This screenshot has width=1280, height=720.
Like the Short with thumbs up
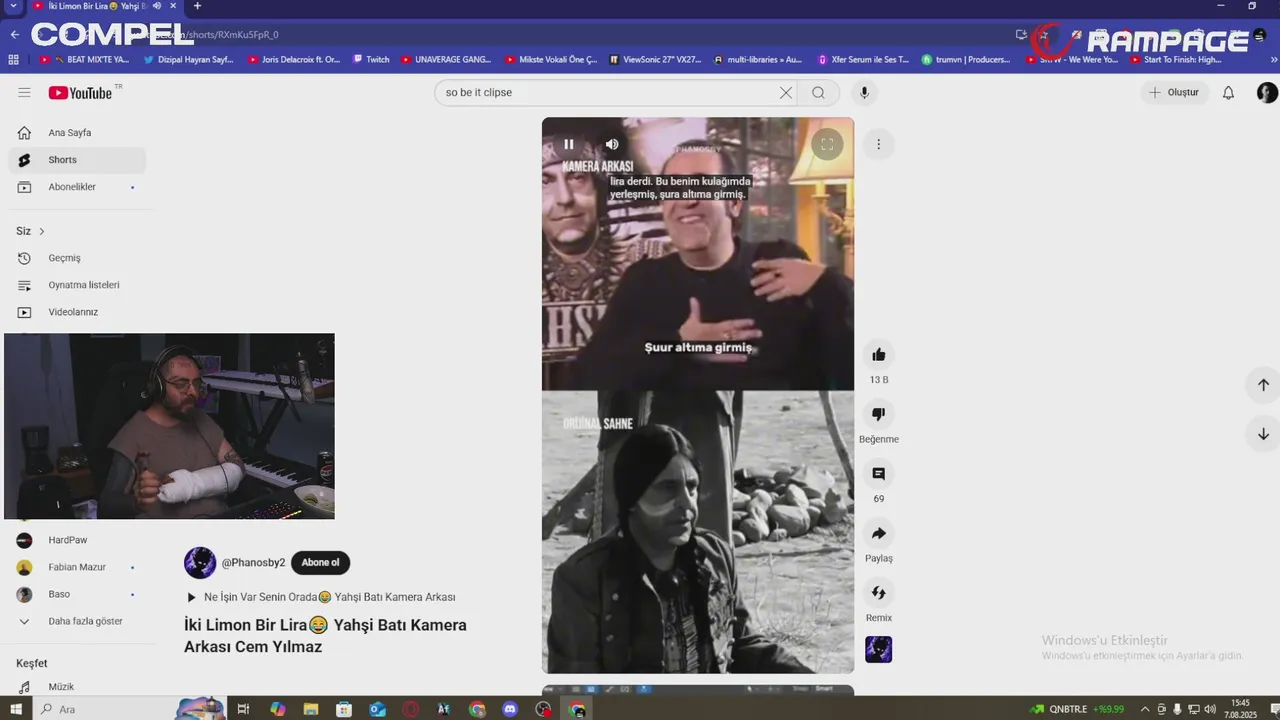pos(878,354)
